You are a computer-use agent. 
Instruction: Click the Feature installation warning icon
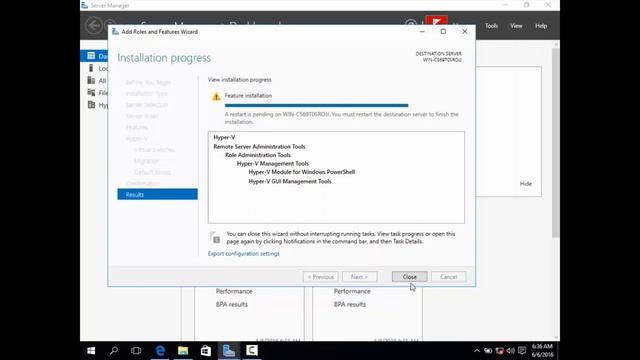pyautogui.click(x=216, y=96)
